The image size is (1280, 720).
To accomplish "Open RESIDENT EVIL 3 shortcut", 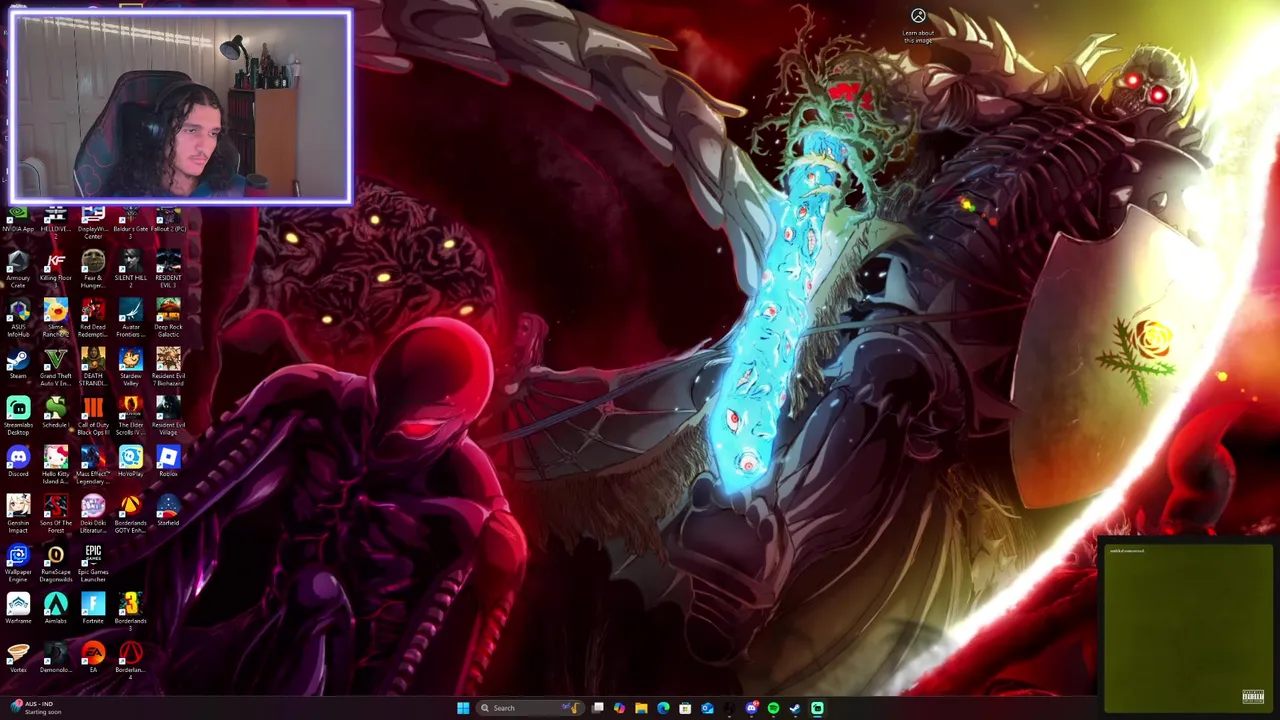I will pyautogui.click(x=168, y=269).
